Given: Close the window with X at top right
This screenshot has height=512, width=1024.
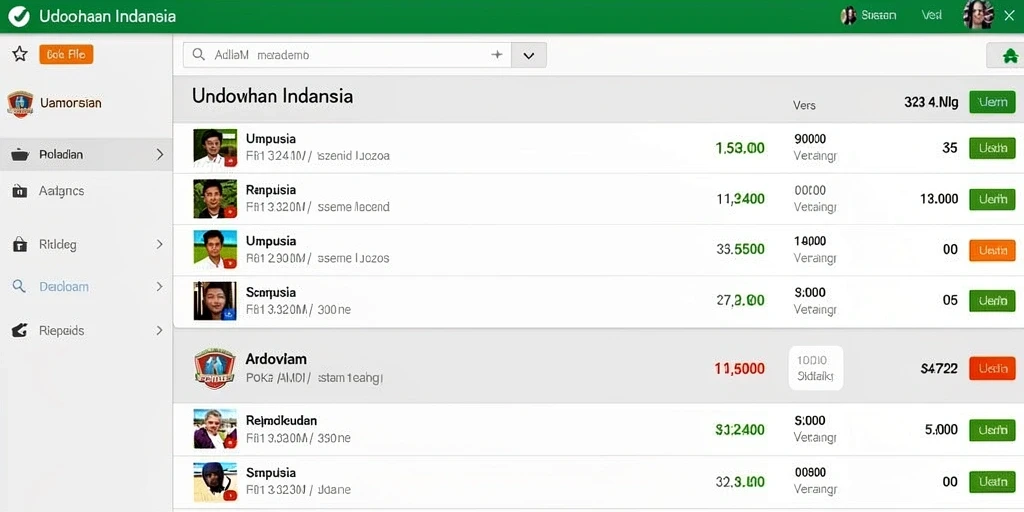Looking at the screenshot, I should coord(1008,16).
